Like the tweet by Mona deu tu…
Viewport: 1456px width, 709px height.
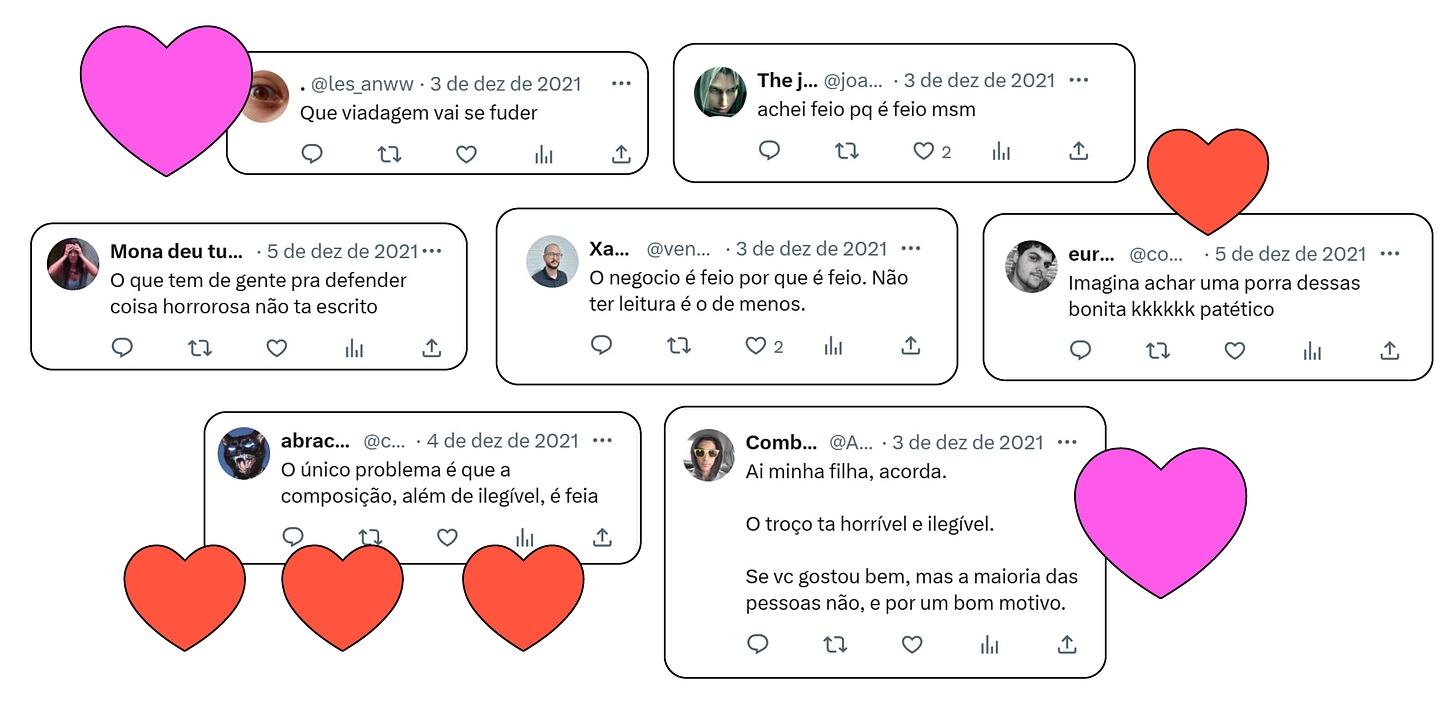coord(277,348)
